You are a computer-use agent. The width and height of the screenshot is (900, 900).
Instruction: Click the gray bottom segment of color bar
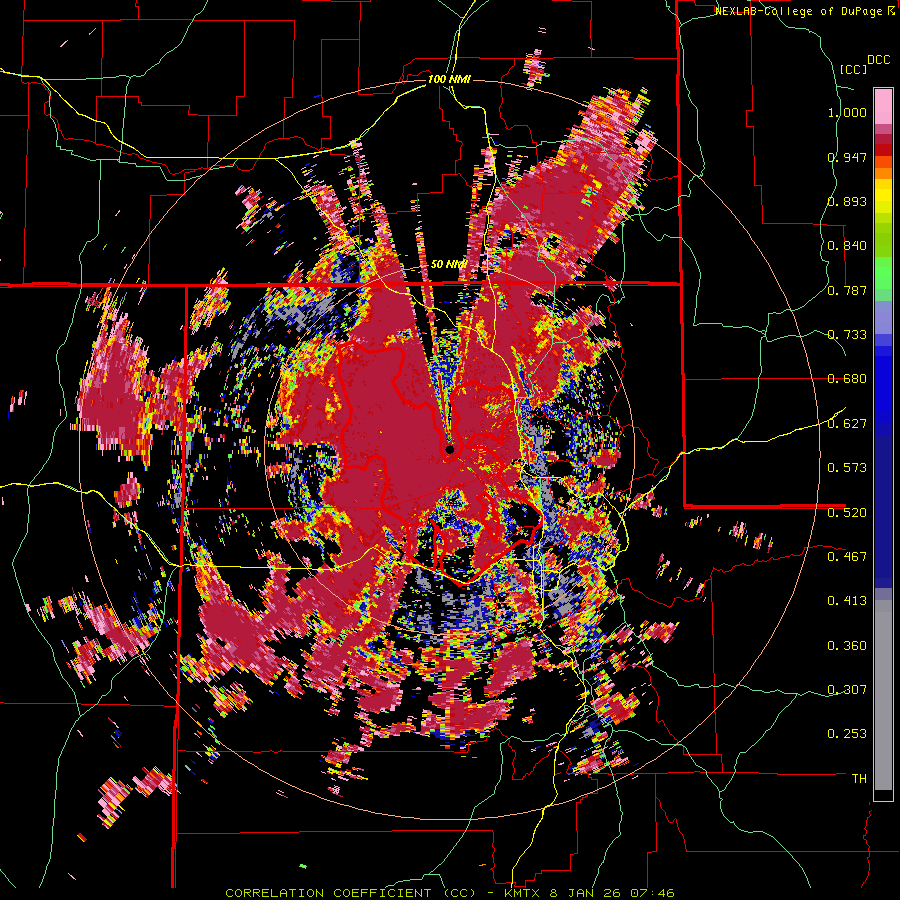883,695
